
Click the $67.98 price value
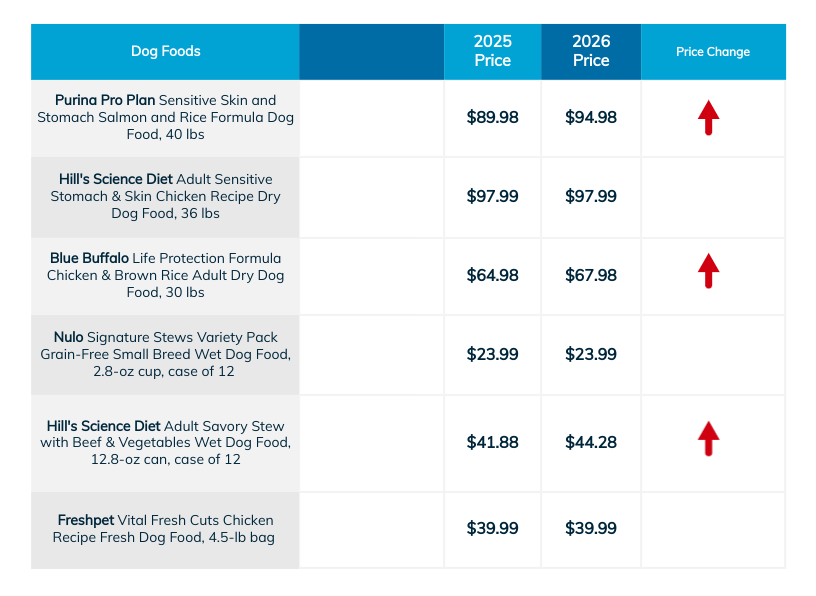(591, 275)
